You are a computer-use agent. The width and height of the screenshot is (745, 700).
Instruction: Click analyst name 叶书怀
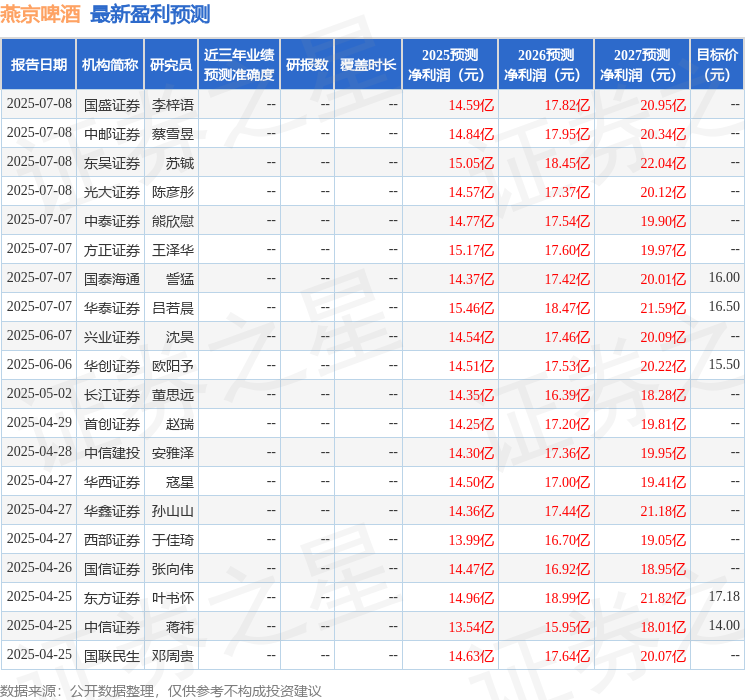(173, 598)
